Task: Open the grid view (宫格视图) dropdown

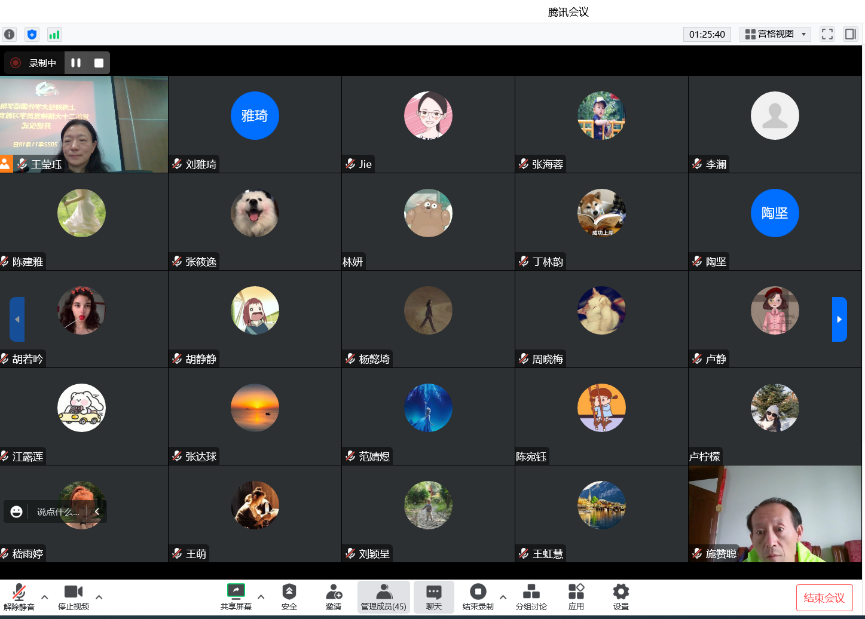Action: (775, 34)
